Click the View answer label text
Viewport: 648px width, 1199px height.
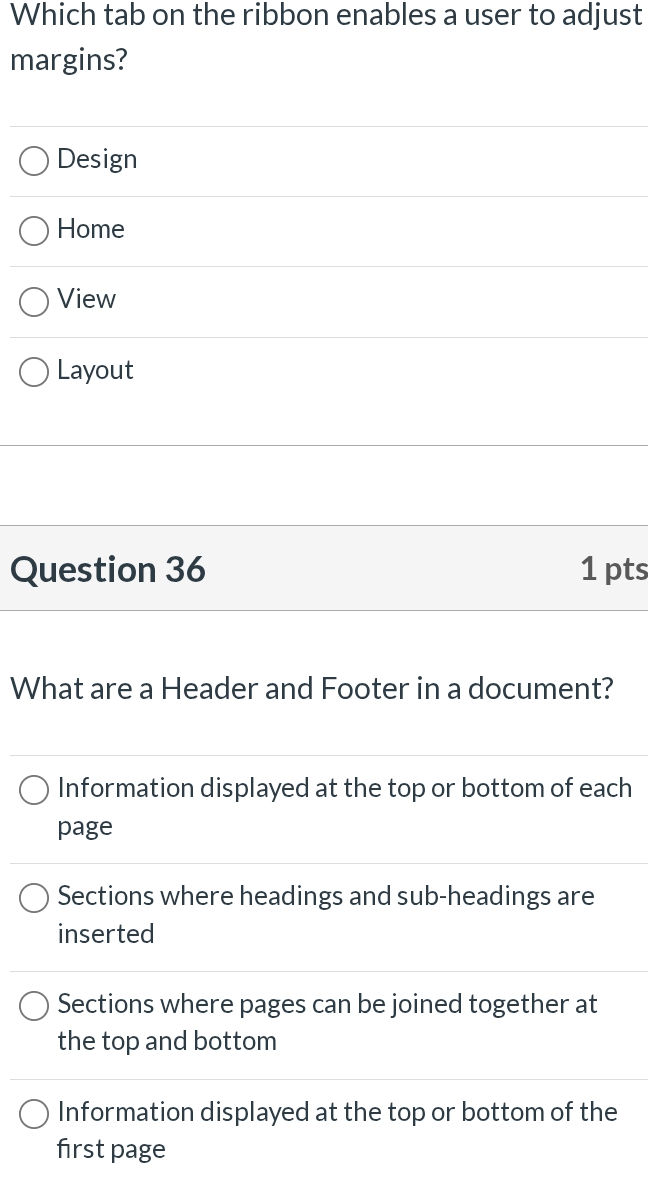point(87,299)
